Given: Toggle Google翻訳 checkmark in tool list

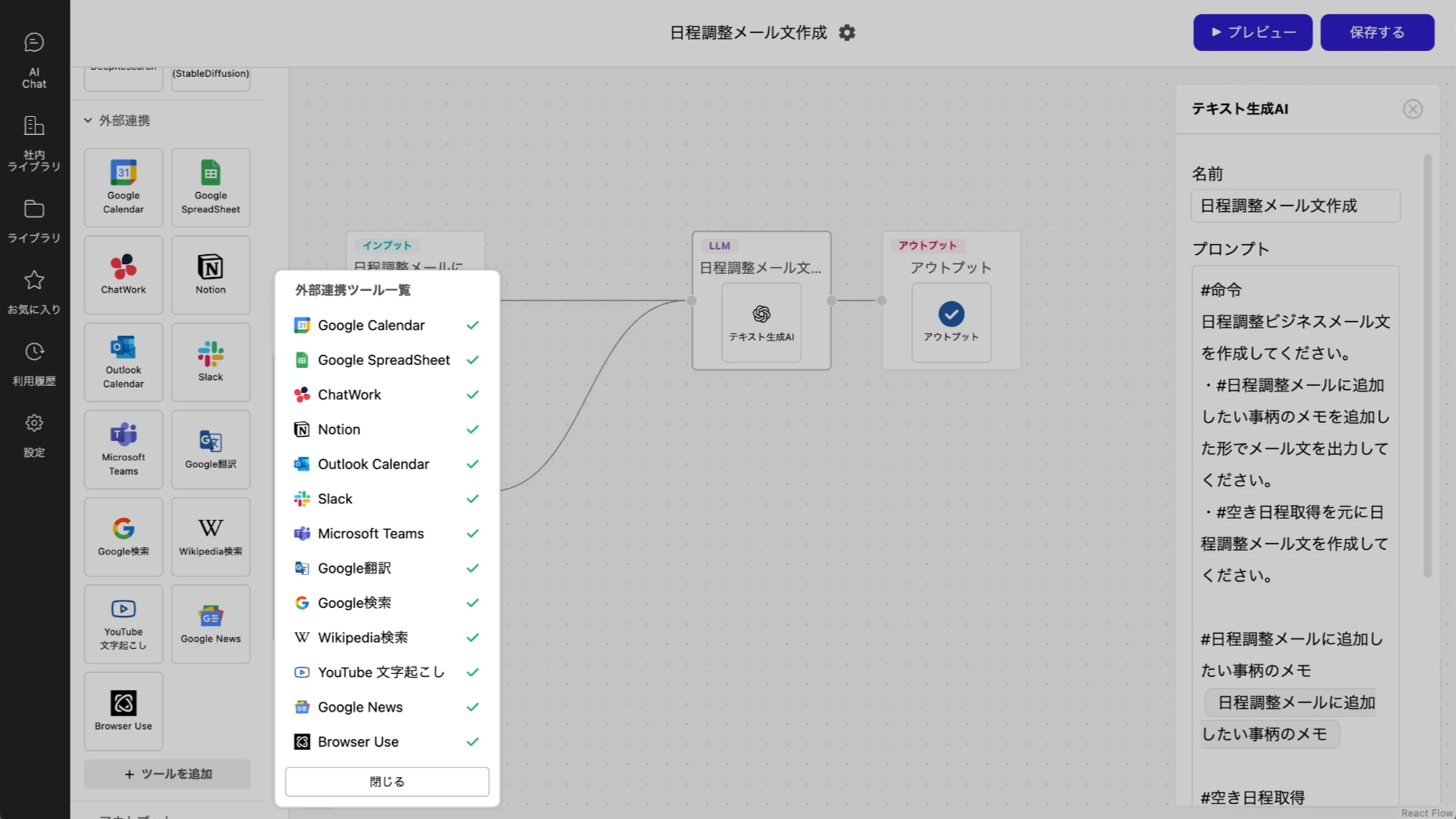Looking at the screenshot, I should pos(472,568).
